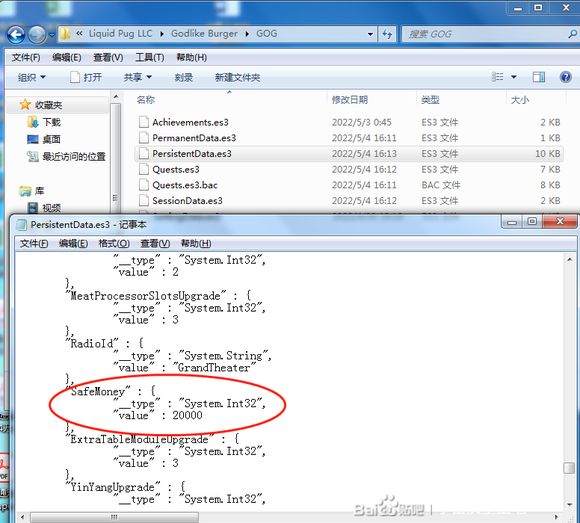Open Notepad's 格式(O) menu
Image resolution: width=580 pixels, height=523 pixels.
pos(114,243)
